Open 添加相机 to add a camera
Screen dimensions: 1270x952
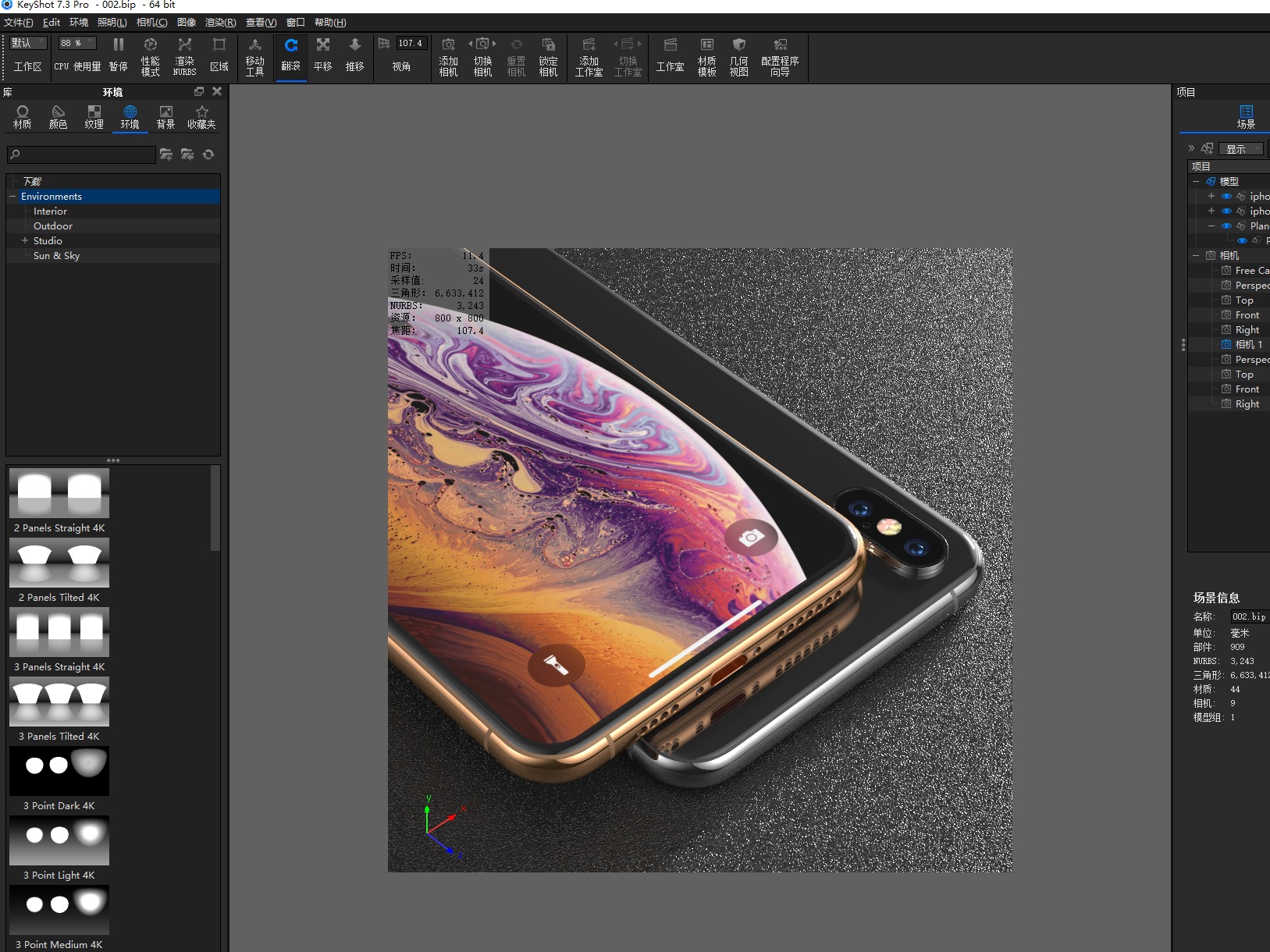[x=449, y=55]
